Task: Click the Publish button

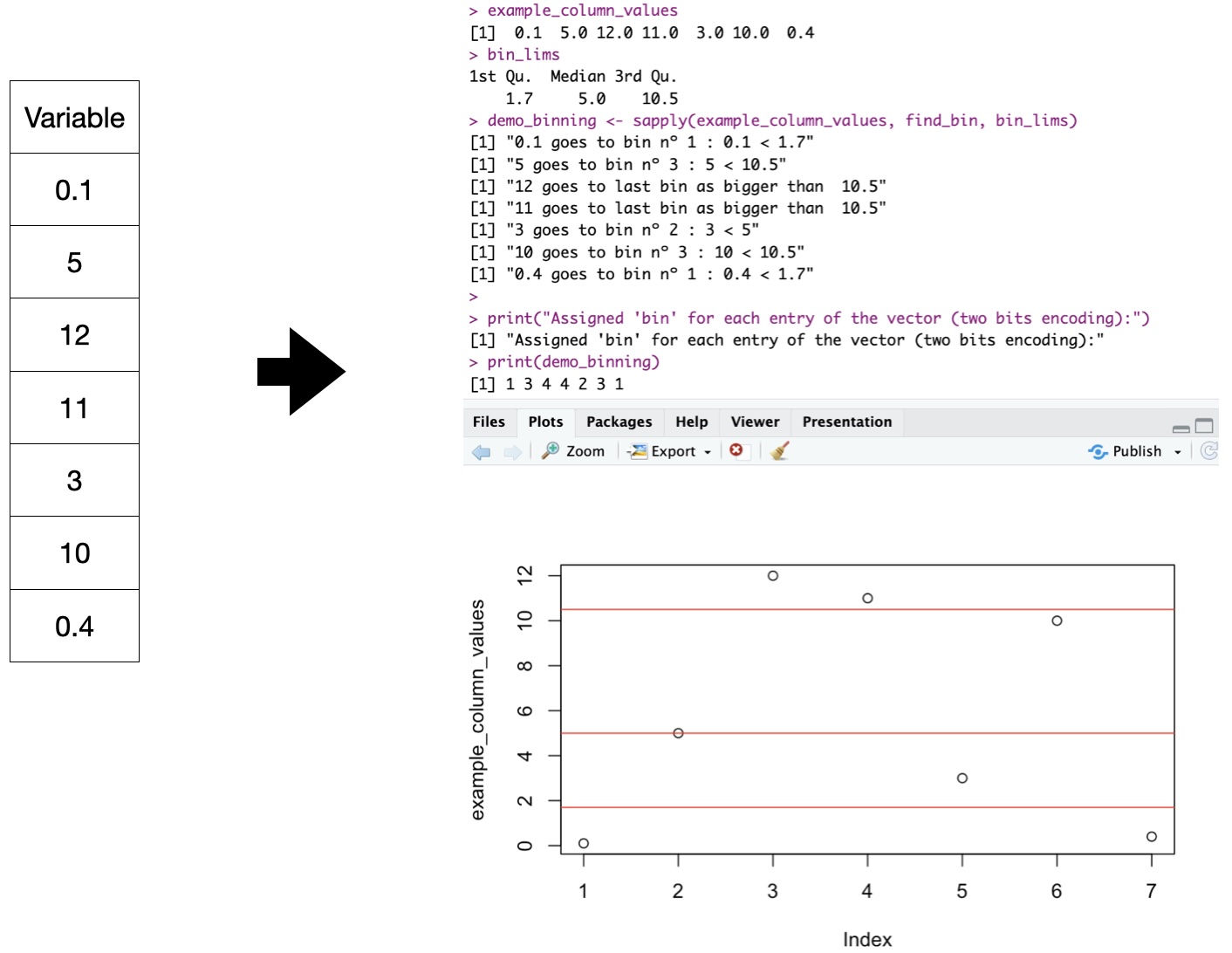Action: 1126,451
